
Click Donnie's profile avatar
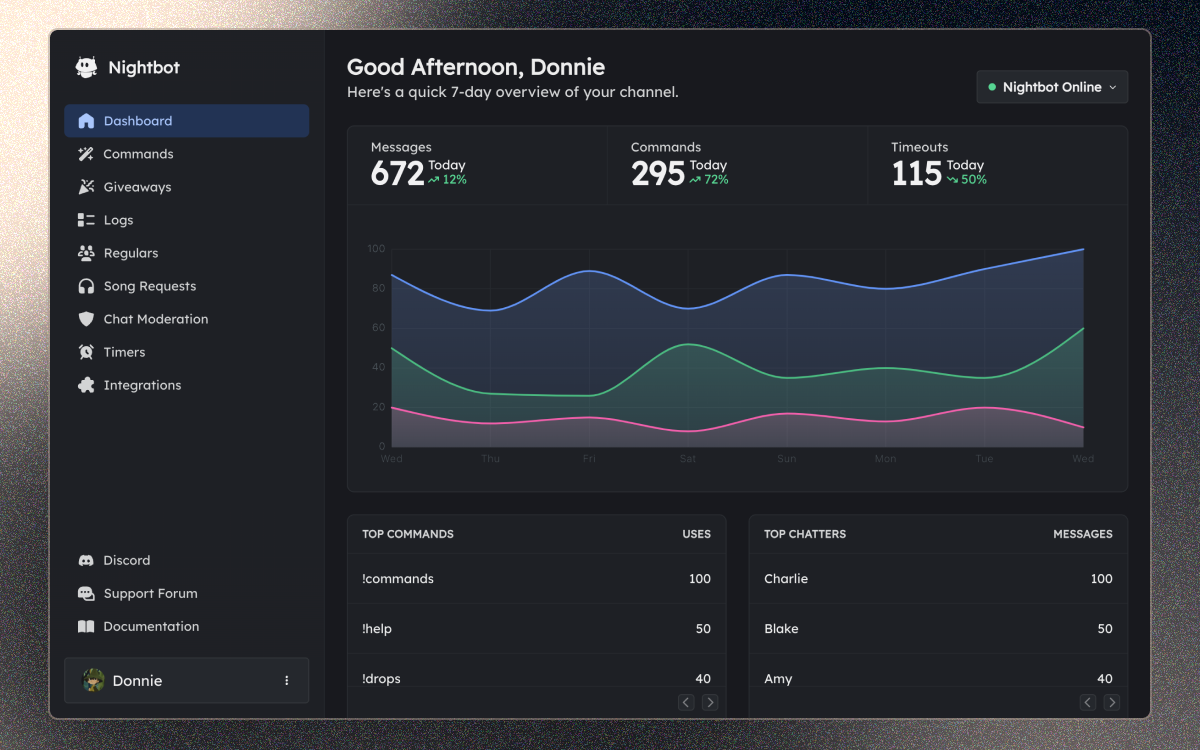(93, 681)
